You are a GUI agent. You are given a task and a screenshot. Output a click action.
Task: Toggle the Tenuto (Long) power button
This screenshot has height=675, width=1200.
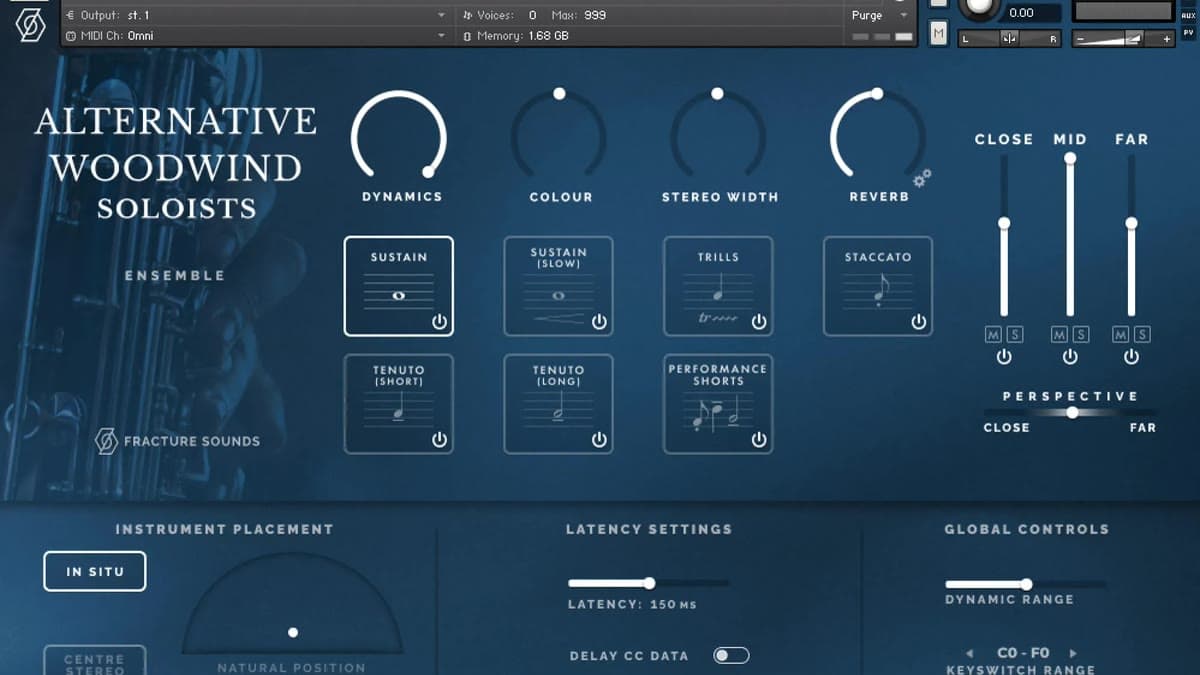599,440
